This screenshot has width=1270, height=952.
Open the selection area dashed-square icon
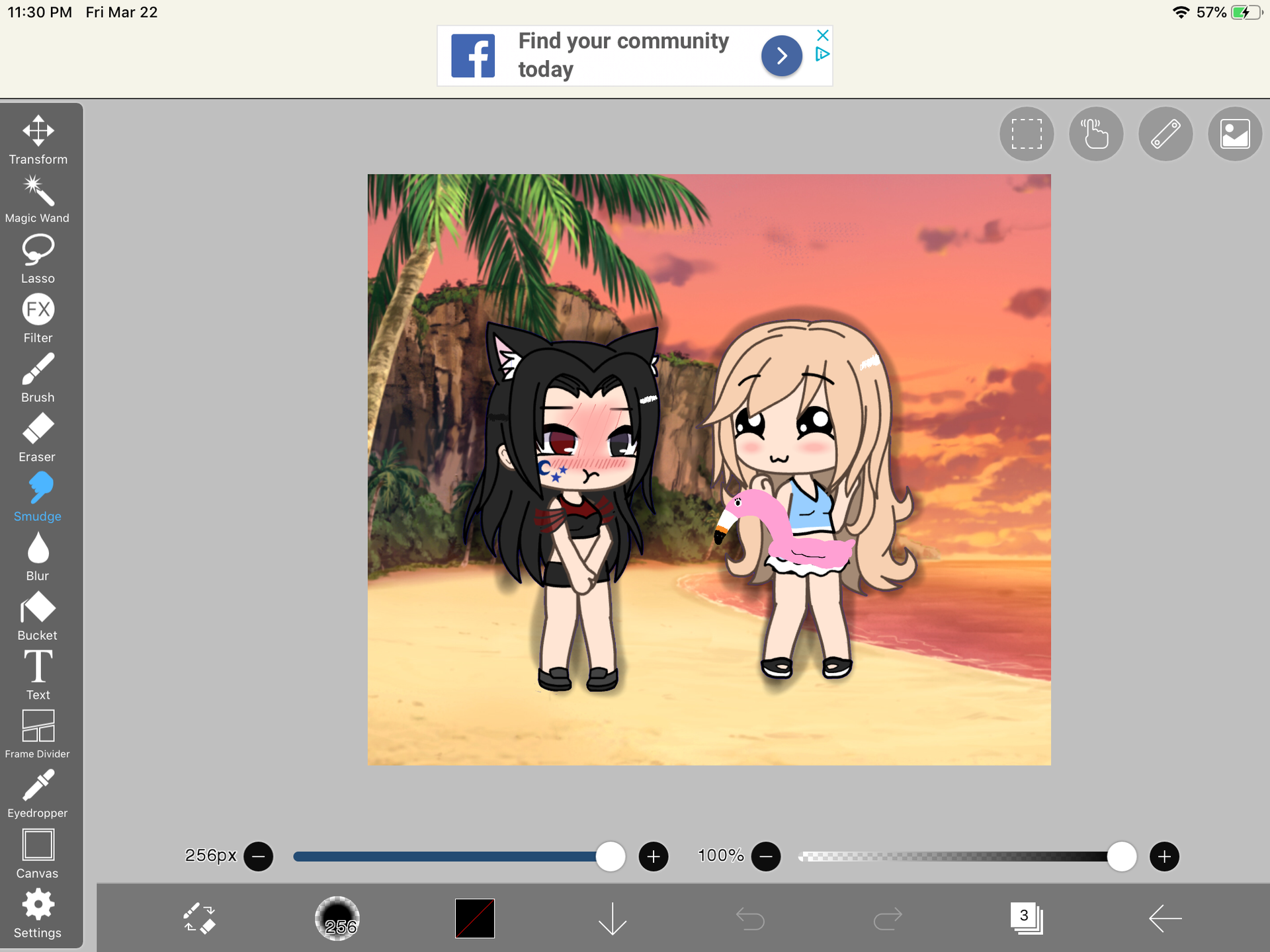point(1027,134)
